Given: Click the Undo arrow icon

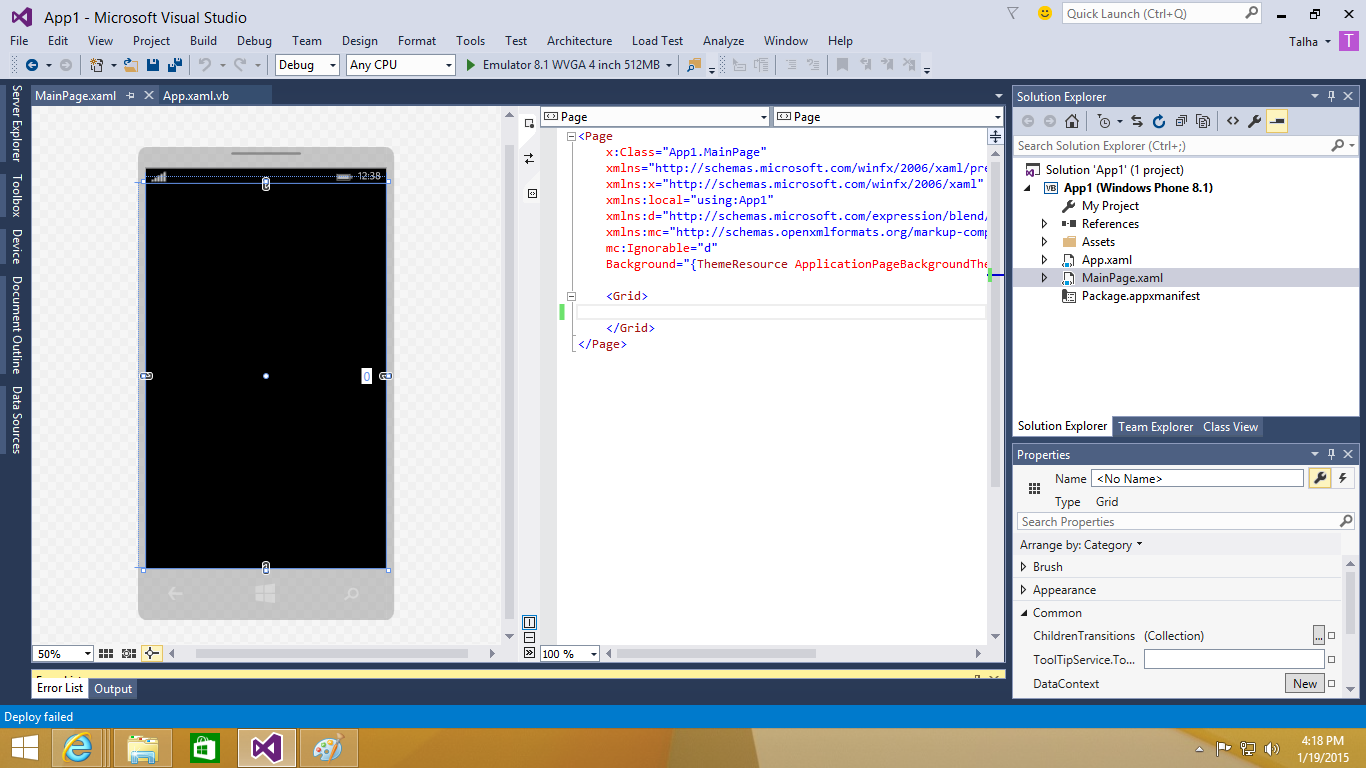Looking at the screenshot, I should (204, 65).
